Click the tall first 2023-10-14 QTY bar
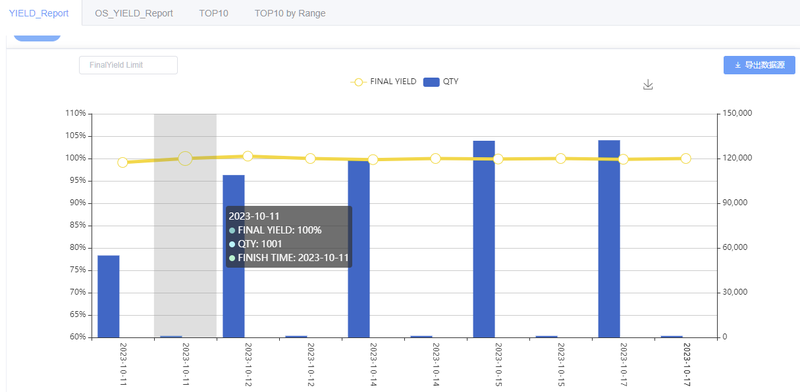This screenshot has height=392, width=800. (x=359, y=249)
